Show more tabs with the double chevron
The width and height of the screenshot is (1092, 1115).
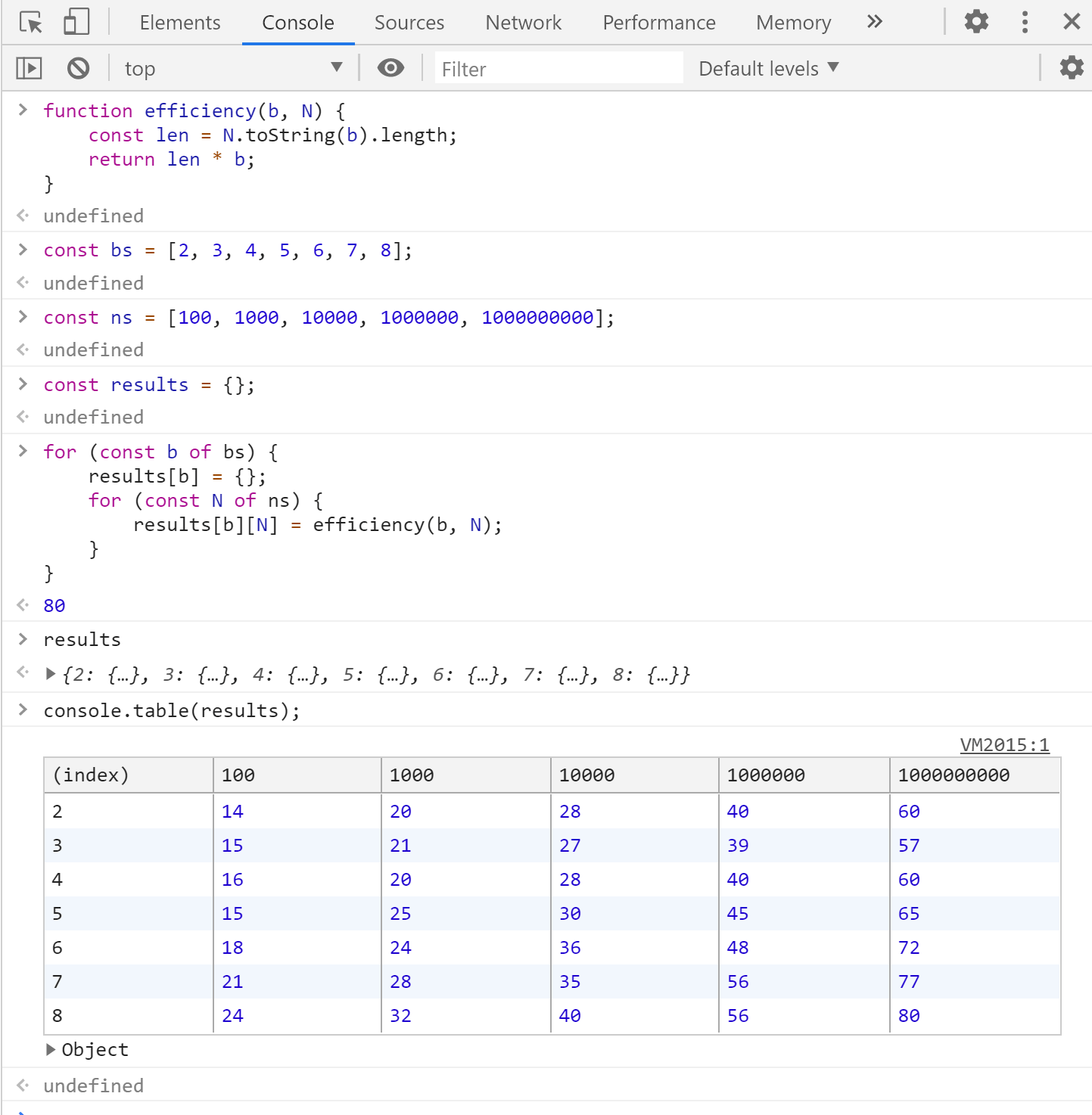pyautogui.click(x=874, y=22)
